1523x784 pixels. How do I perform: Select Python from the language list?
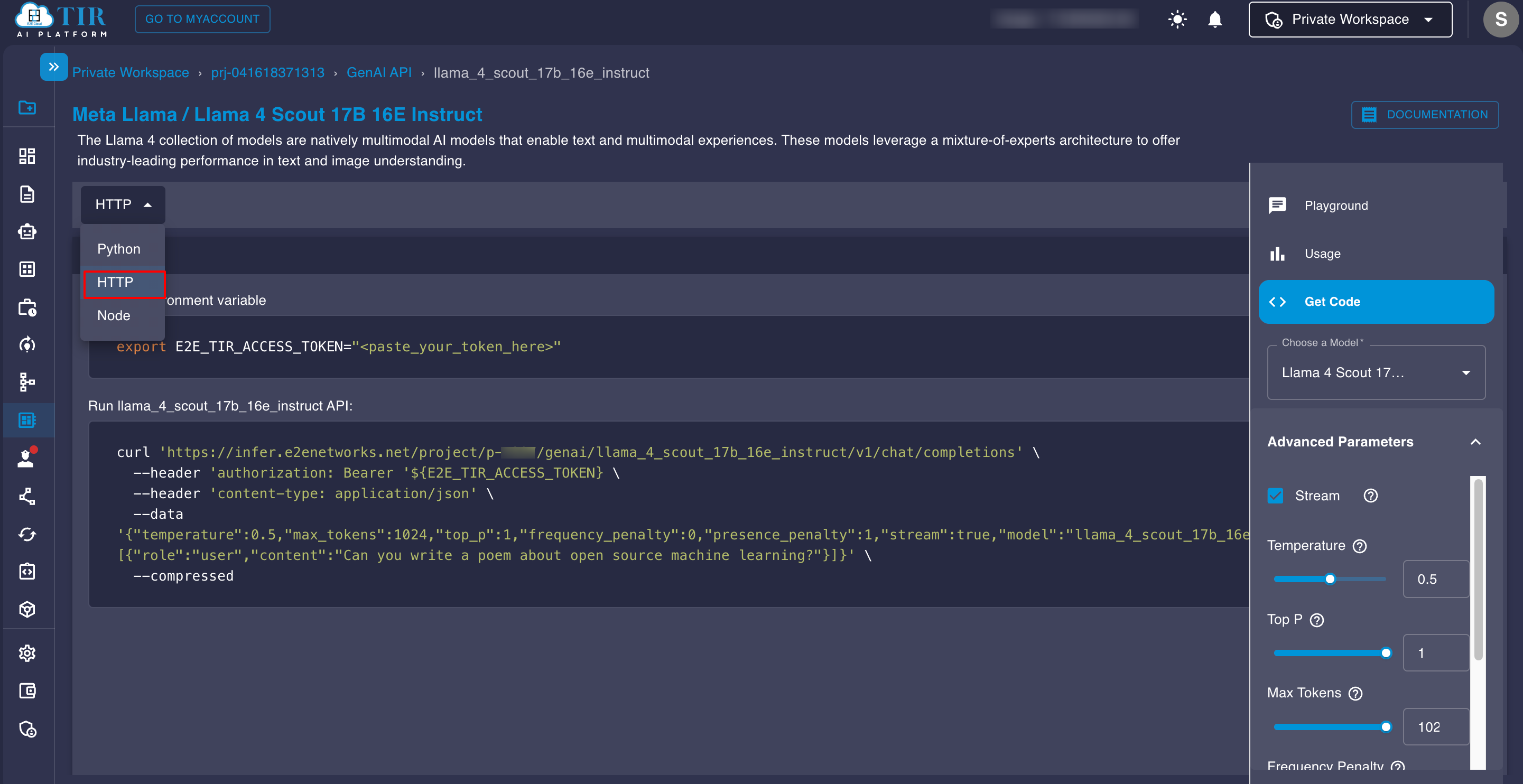123,249
